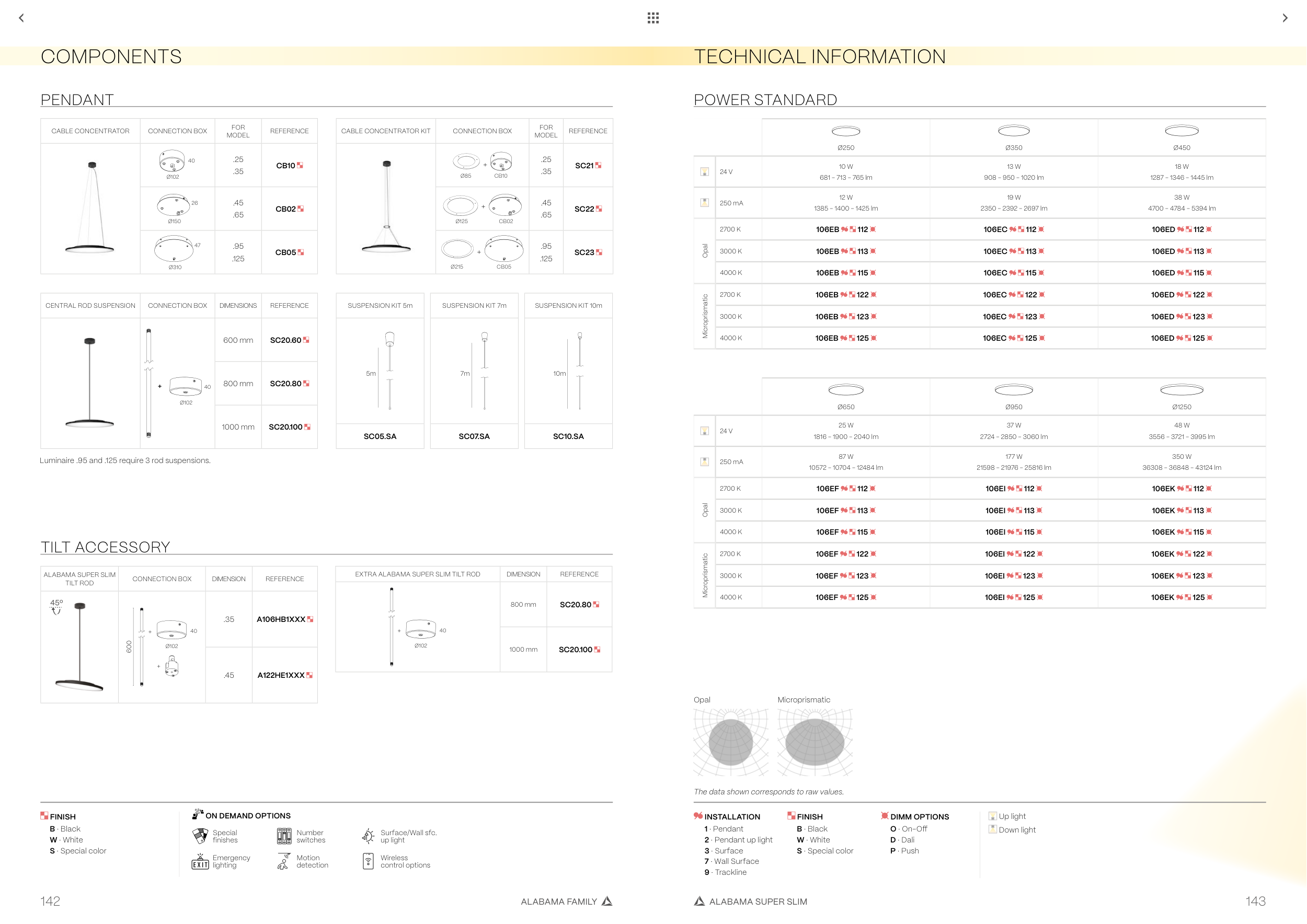
Task: Go to the previous page with left arrow
Action: pos(21,18)
